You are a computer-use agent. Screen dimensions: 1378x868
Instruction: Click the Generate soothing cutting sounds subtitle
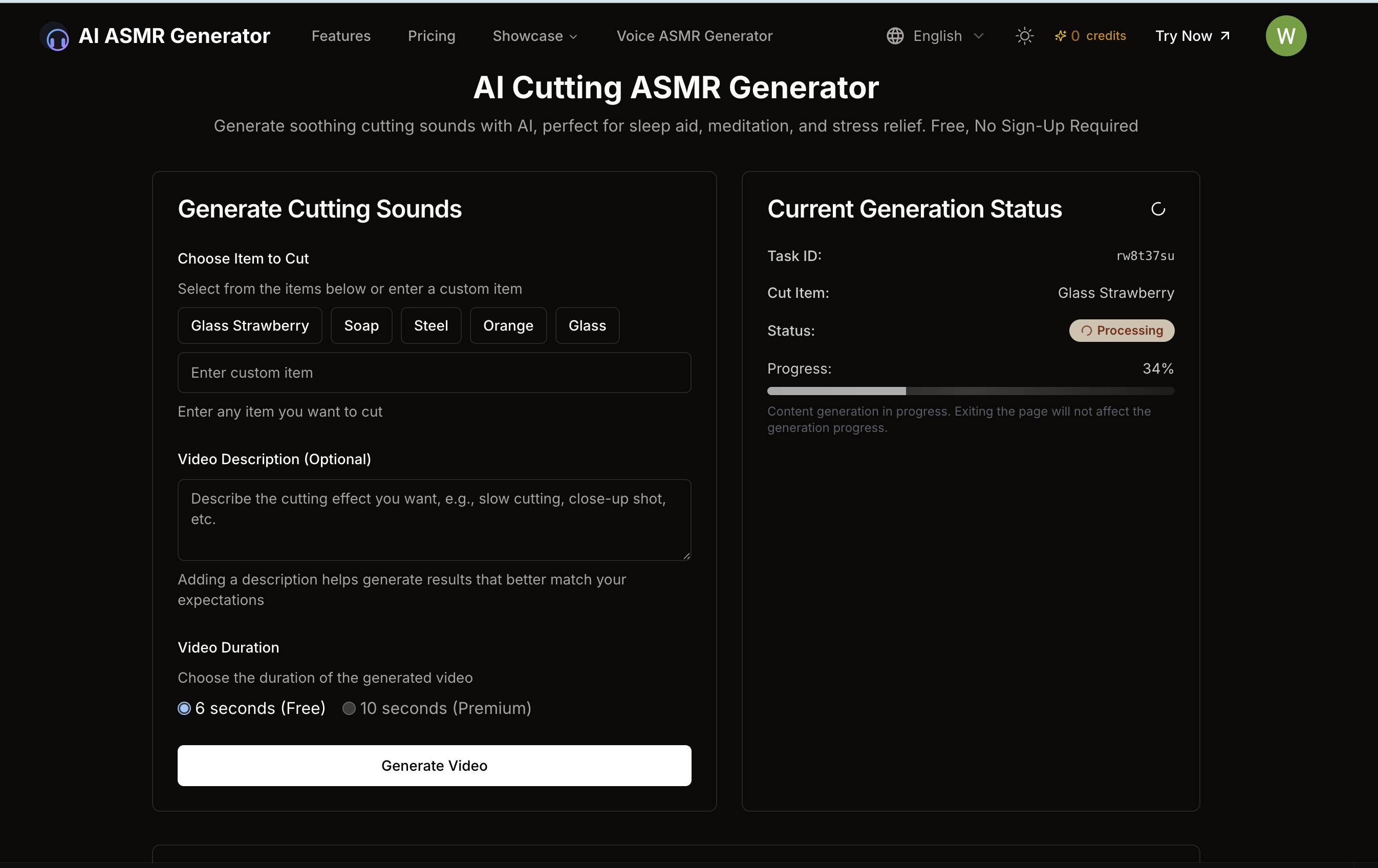coord(676,126)
